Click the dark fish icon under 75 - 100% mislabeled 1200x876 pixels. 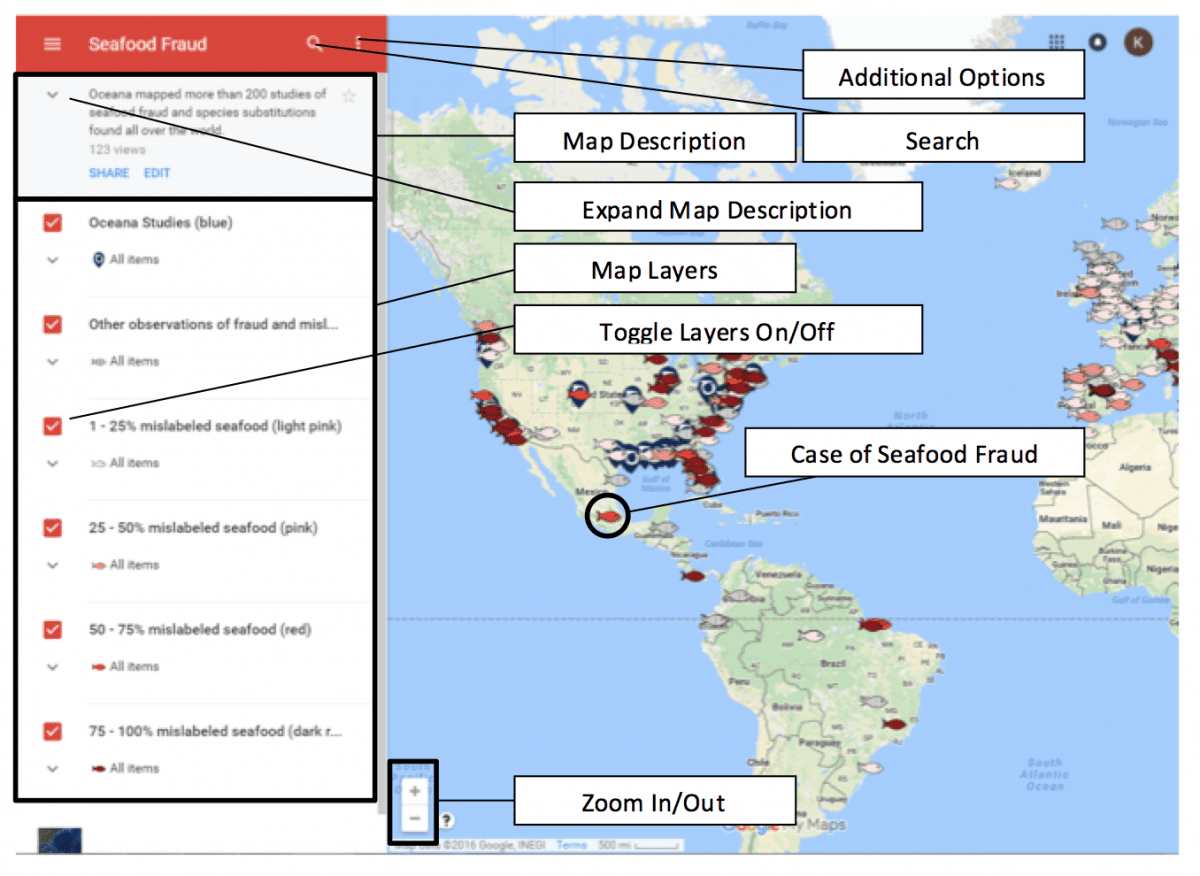[98, 769]
